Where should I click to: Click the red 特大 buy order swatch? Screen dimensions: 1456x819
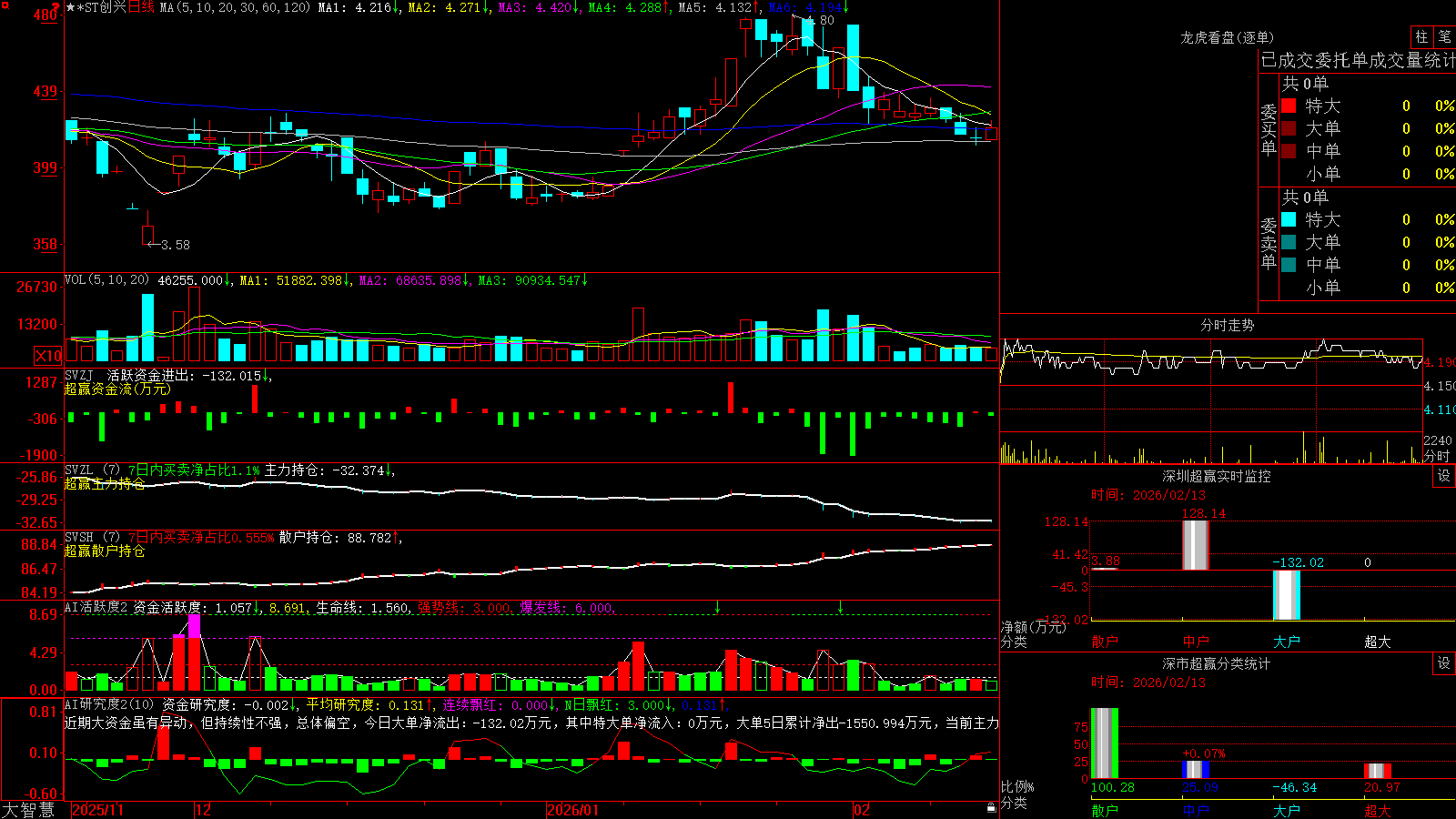pos(1289,106)
